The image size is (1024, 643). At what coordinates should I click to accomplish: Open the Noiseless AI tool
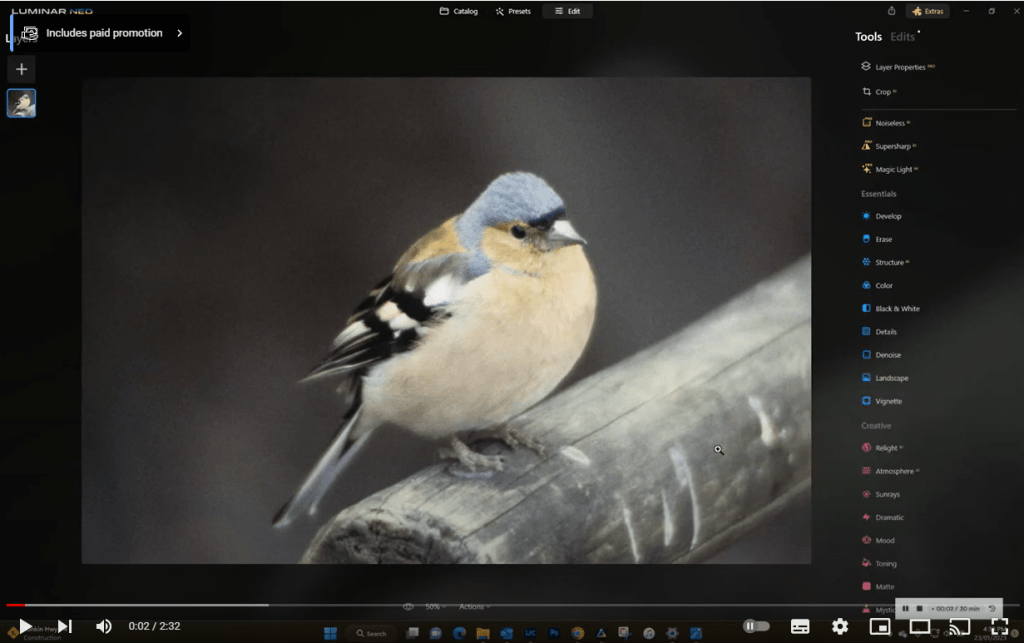click(885, 122)
